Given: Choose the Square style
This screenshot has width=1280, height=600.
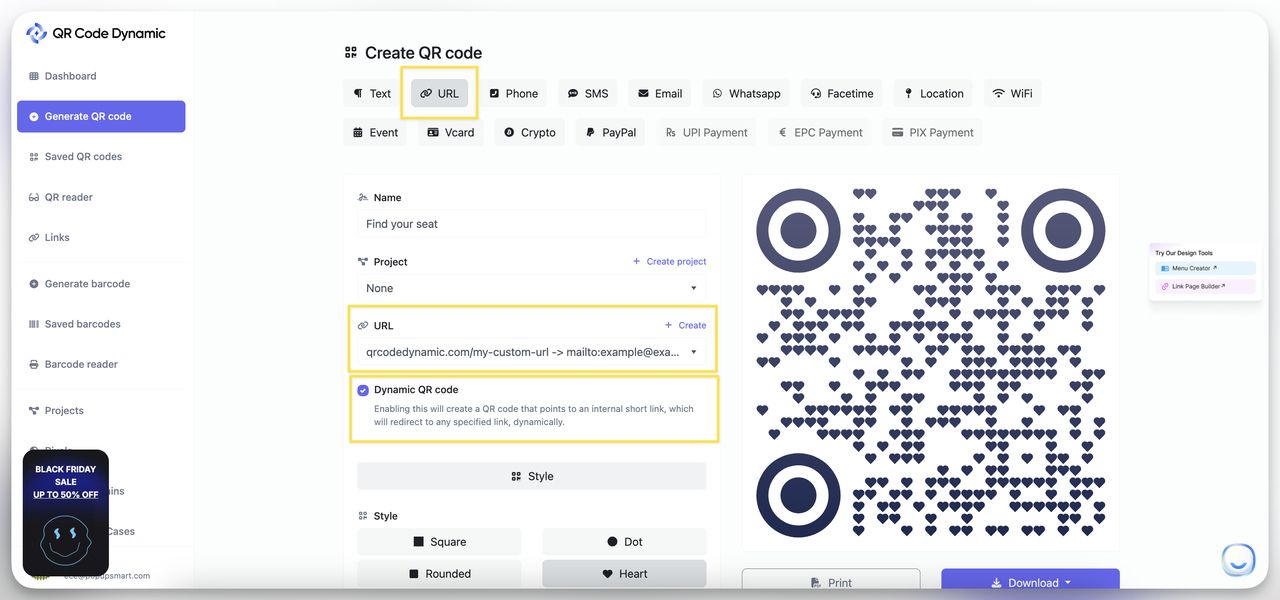Looking at the screenshot, I should click(439, 542).
